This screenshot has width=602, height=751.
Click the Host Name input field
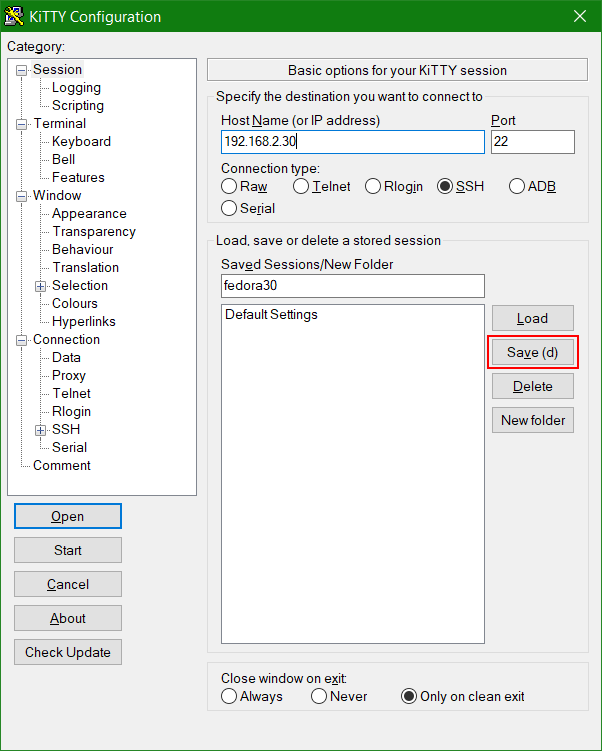pyautogui.click(x=352, y=142)
